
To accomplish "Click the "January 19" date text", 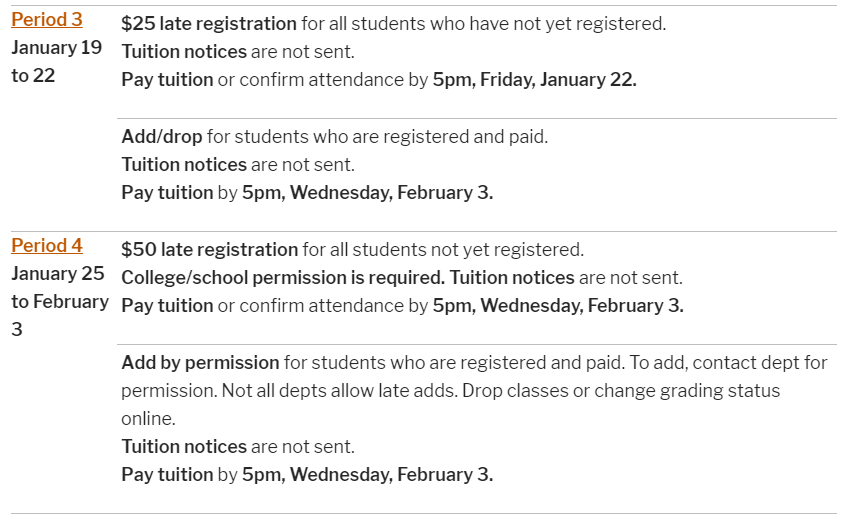I will point(57,47).
